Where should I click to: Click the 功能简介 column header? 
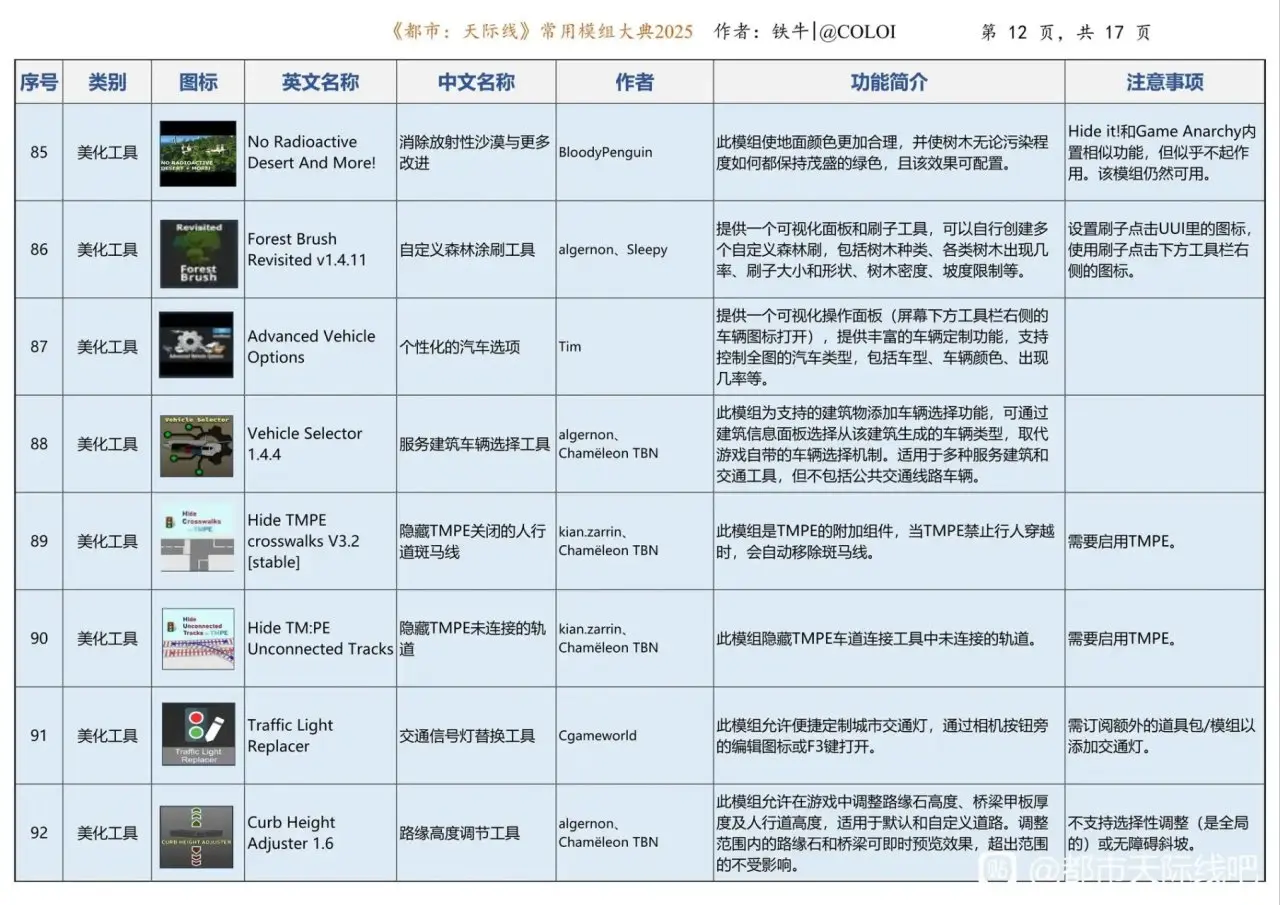point(888,83)
